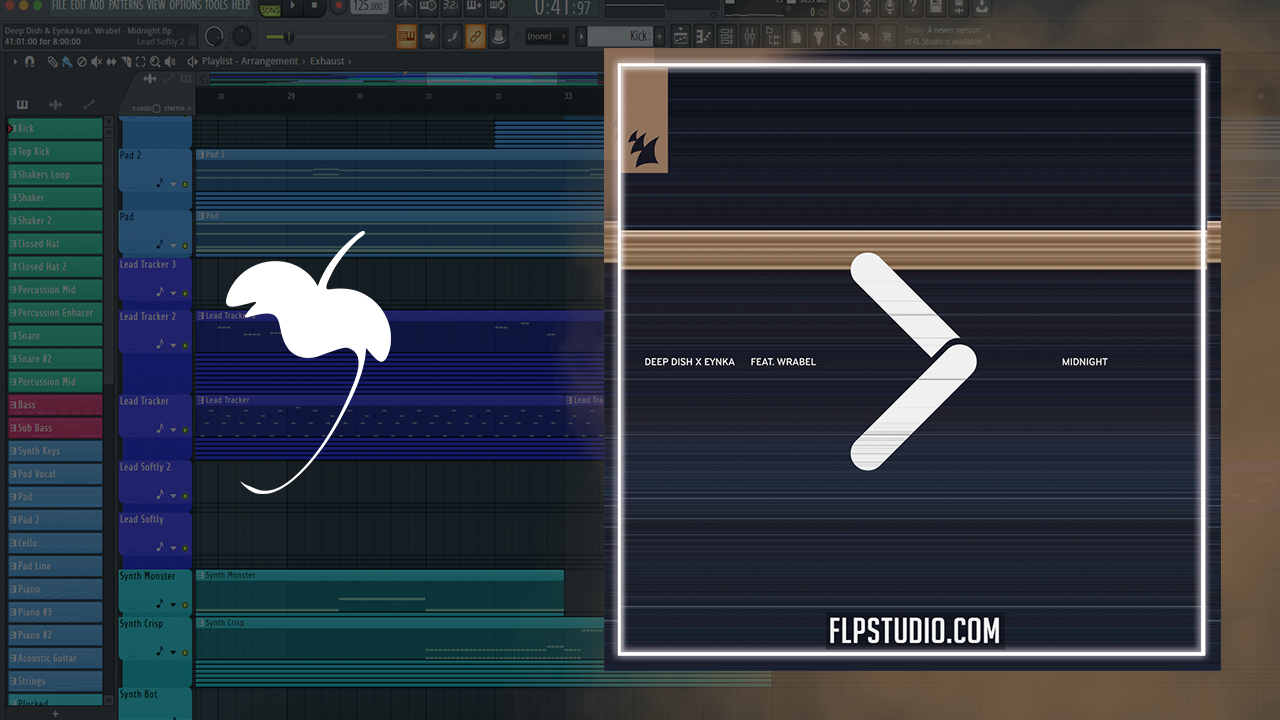
Task: Open the Browser tree icon
Action: (773, 37)
